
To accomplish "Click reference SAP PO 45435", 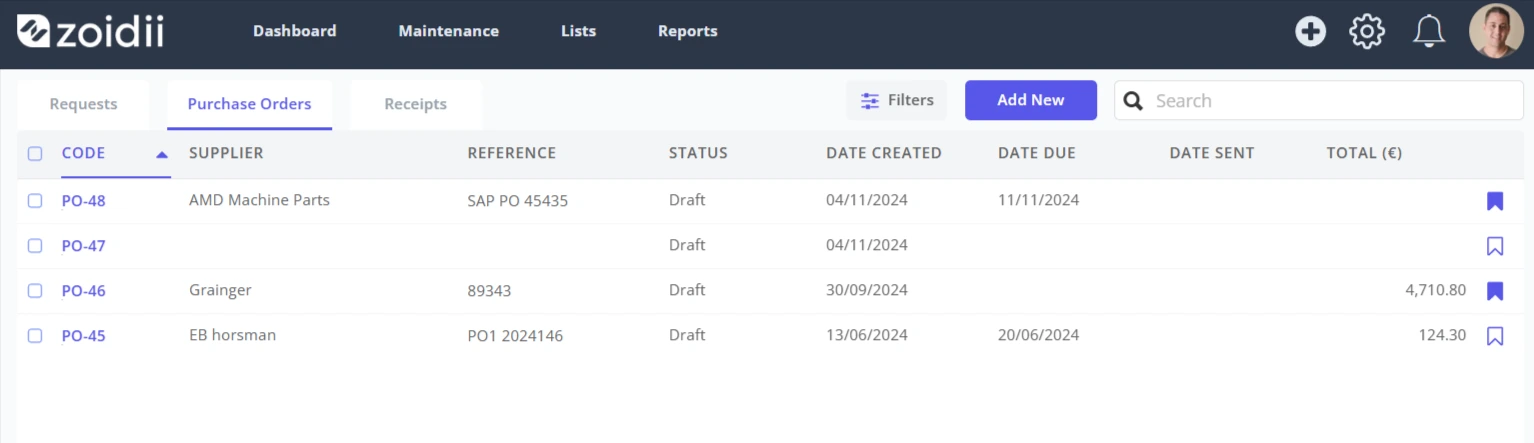I will tap(517, 201).
